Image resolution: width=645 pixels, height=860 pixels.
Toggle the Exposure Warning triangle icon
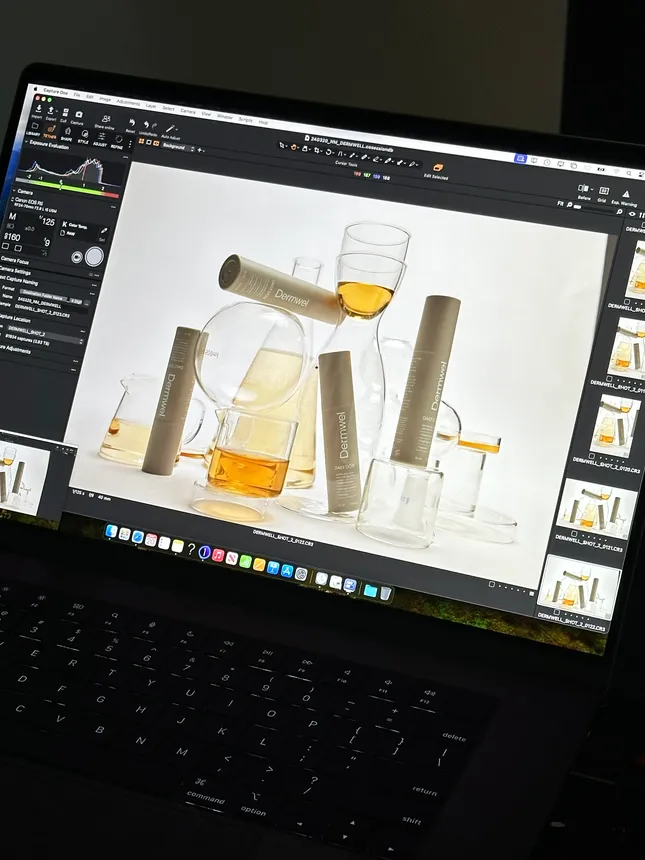[x=626, y=194]
